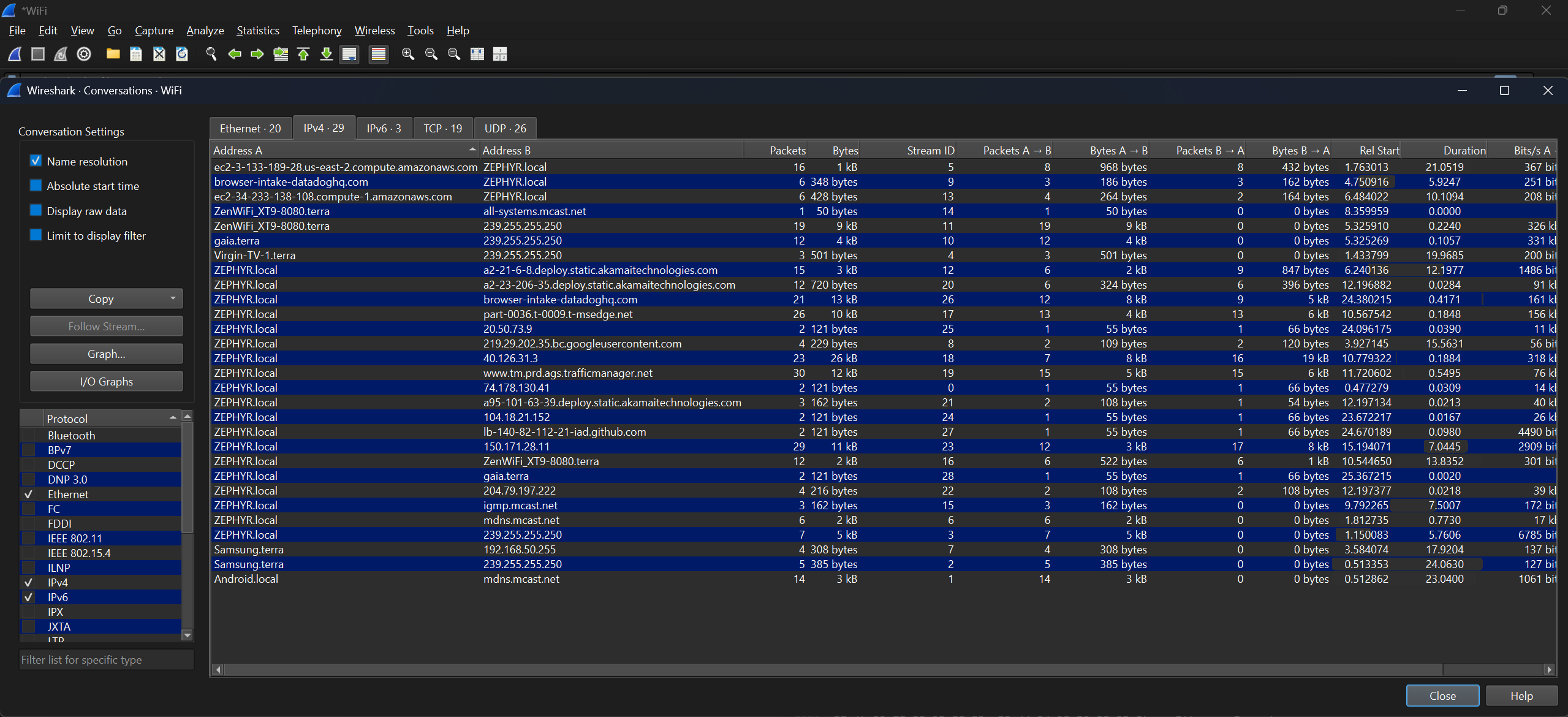Open capture options gear icon
Screen dimensions: 1568x717
[x=84, y=54]
